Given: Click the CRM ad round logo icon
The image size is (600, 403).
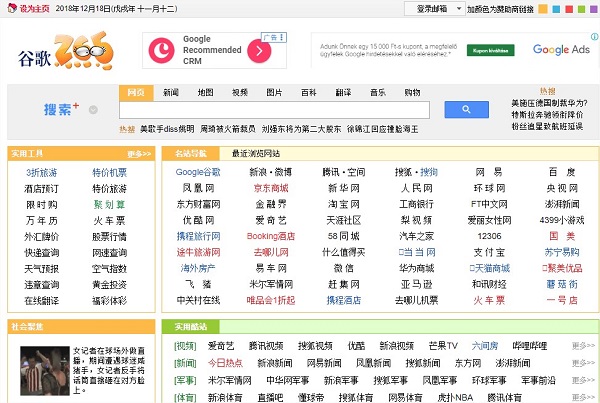Looking at the screenshot, I should click(x=161, y=50).
